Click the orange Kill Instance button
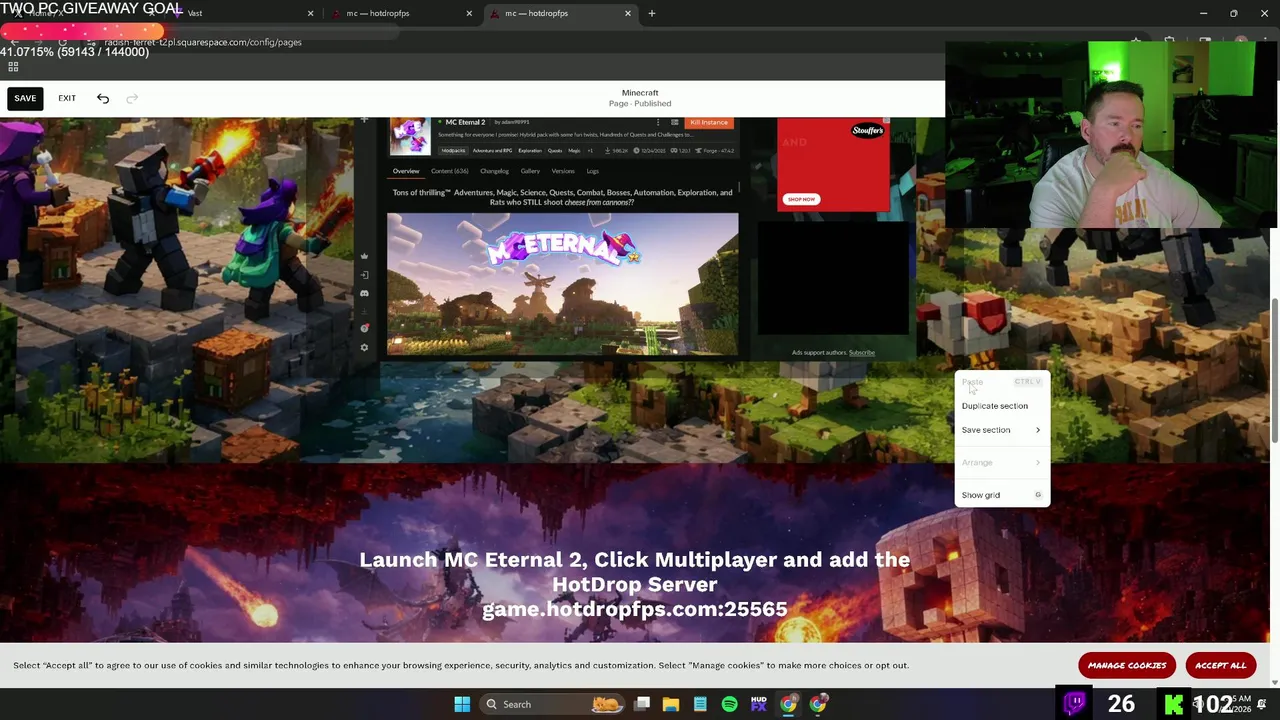This screenshot has width=1280, height=720. (x=709, y=122)
